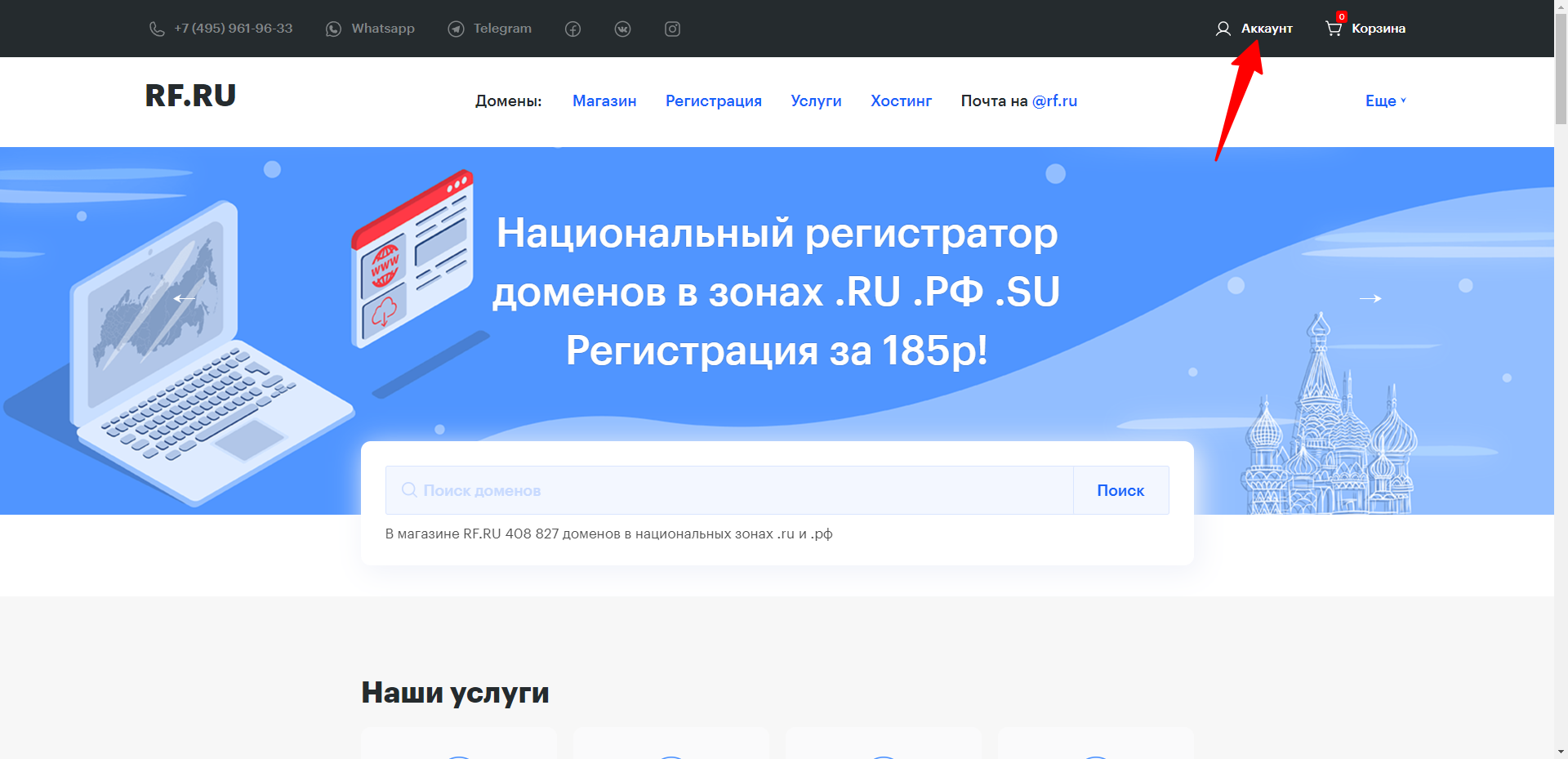The width and height of the screenshot is (1568, 759).
Task: Open the Магазин menu item
Action: tap(604, 100)
